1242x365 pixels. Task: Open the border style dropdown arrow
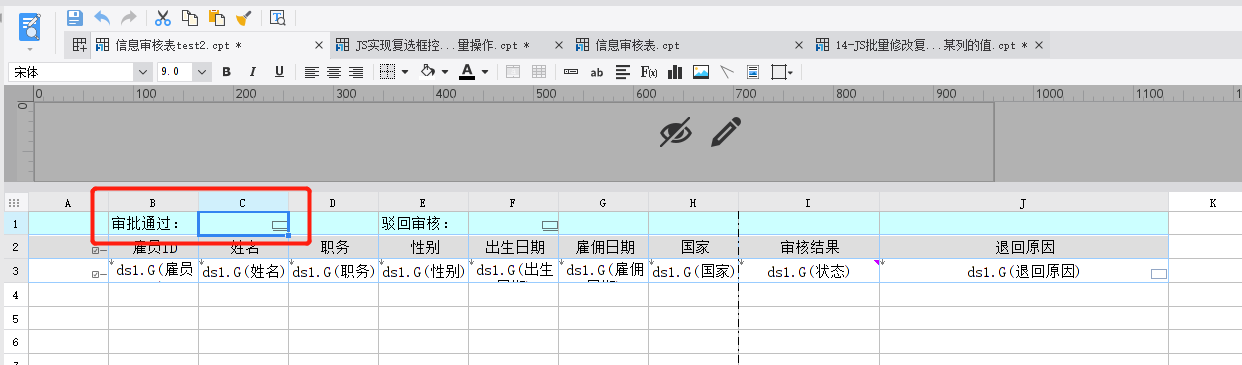[x=405, y=72]
